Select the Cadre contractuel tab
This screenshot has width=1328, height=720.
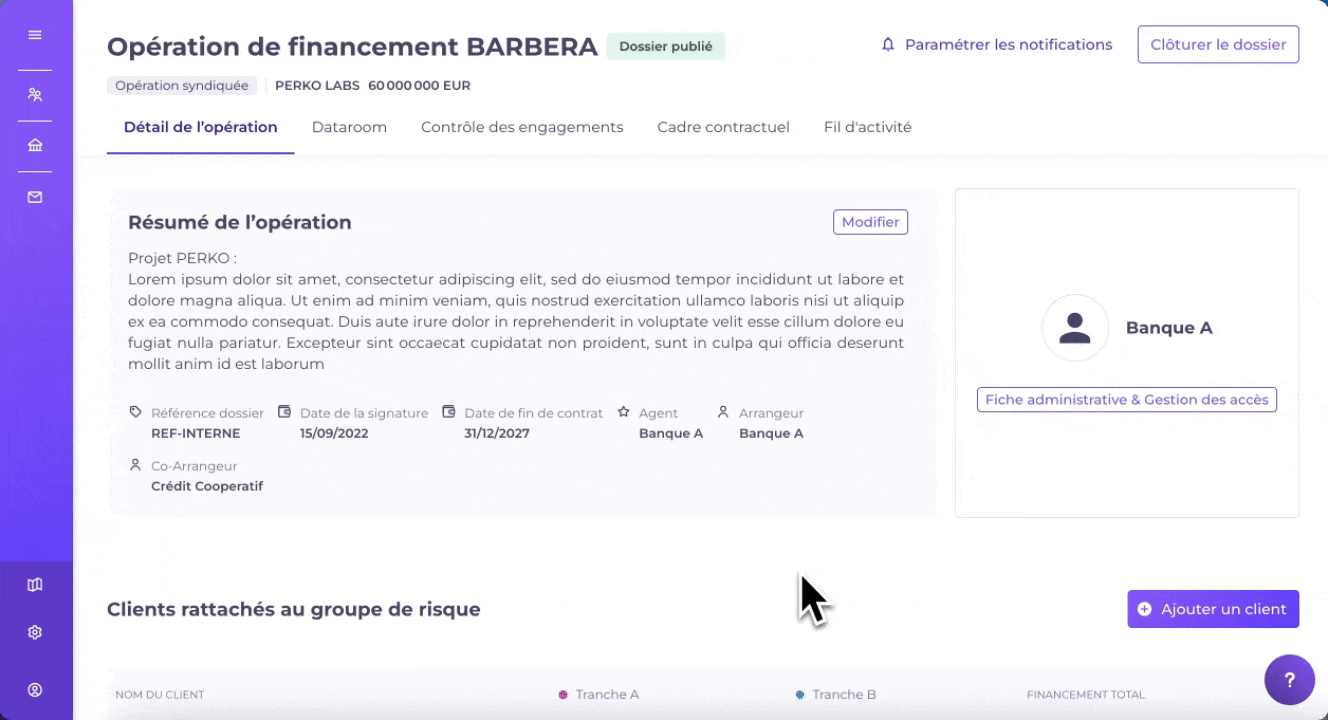(723, 127)
